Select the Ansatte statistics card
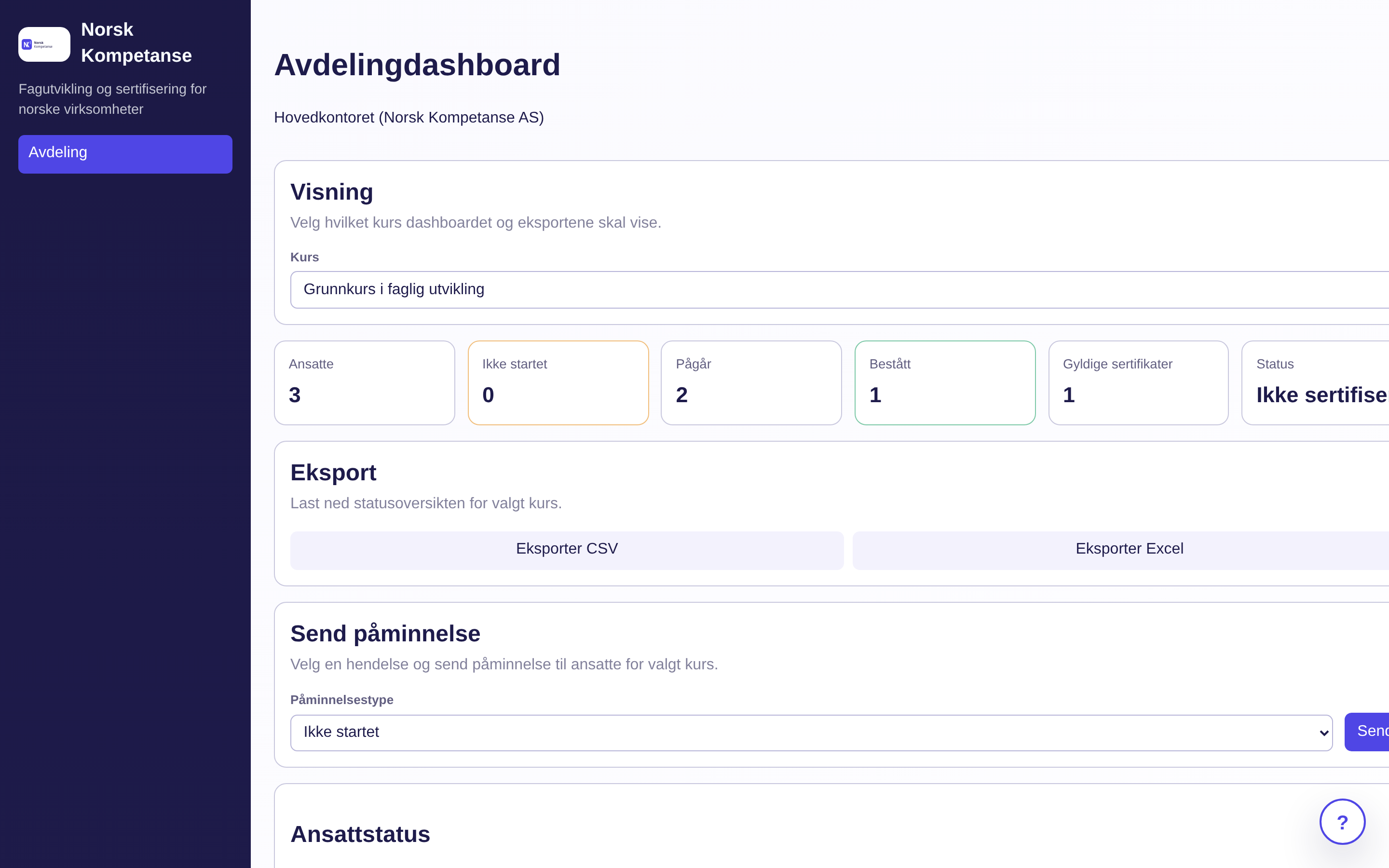 click(x=364, y=382)
